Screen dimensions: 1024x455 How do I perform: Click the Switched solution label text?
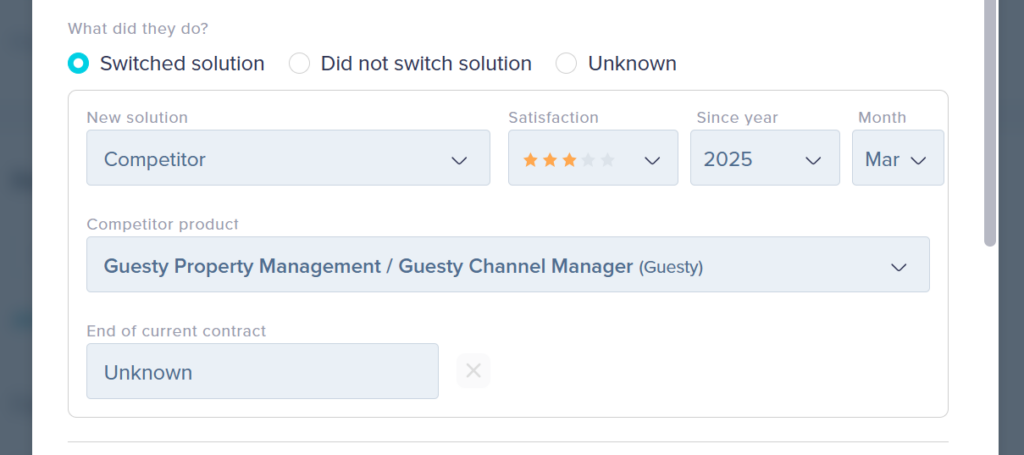(x=182, y=63)
